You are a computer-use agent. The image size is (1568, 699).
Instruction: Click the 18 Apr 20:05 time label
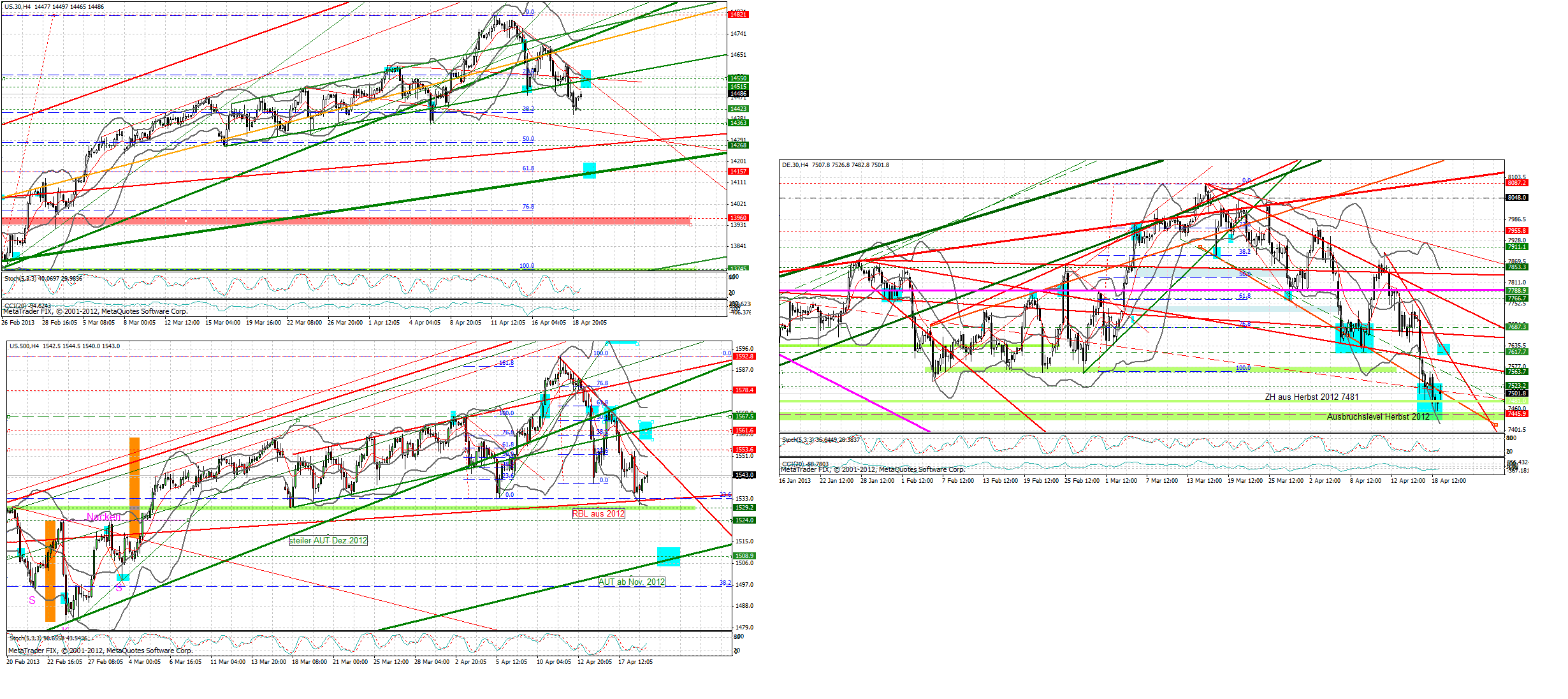(x=589, y=323)
